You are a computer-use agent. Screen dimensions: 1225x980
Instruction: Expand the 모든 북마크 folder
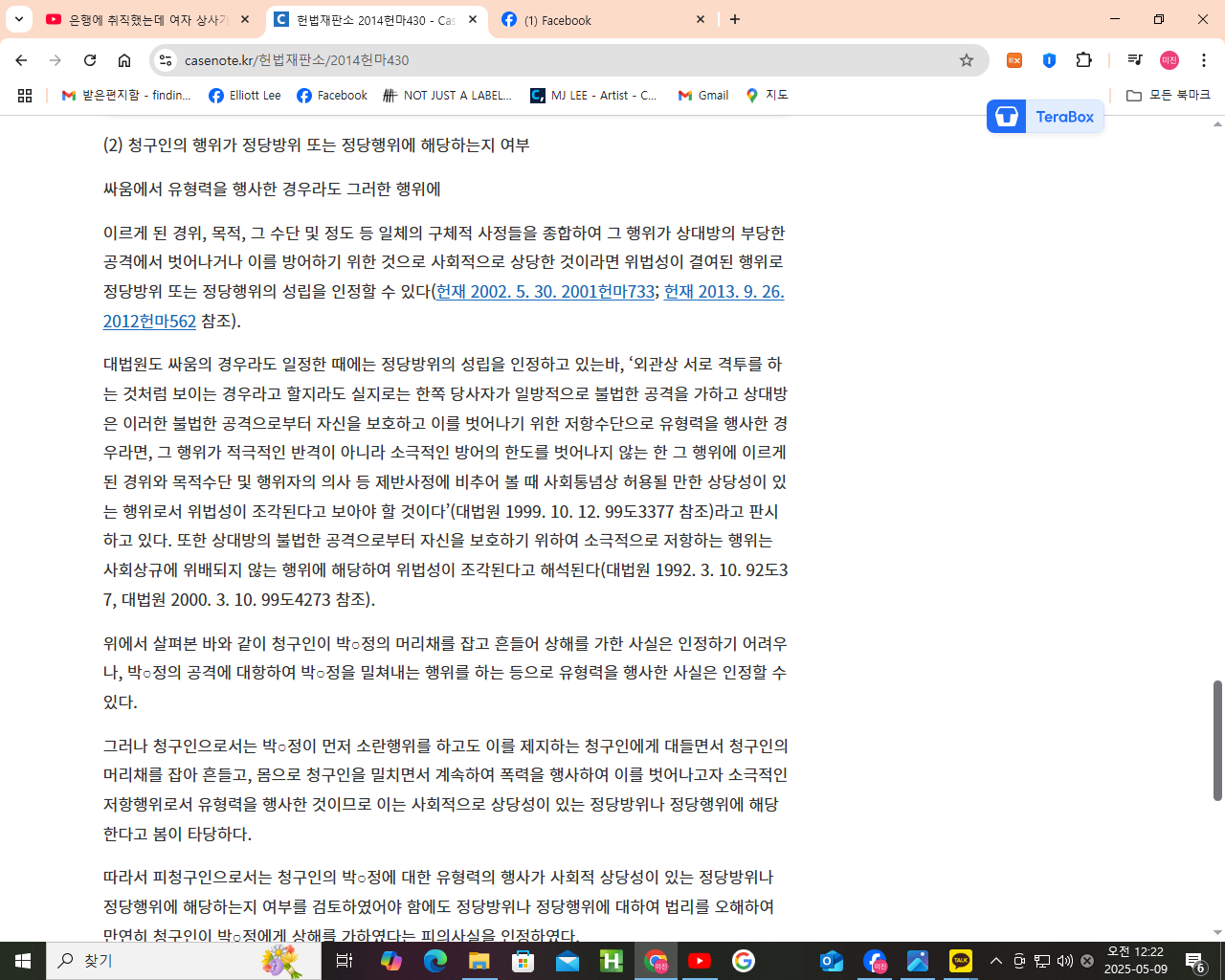(1169, 96)
